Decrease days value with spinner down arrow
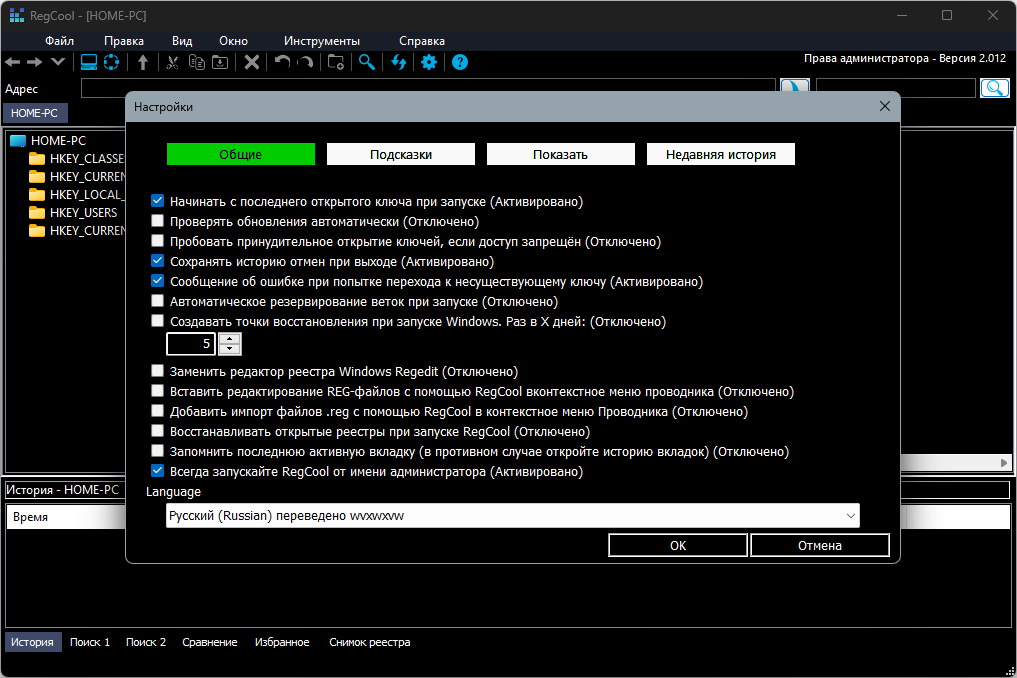 [230, 349]
